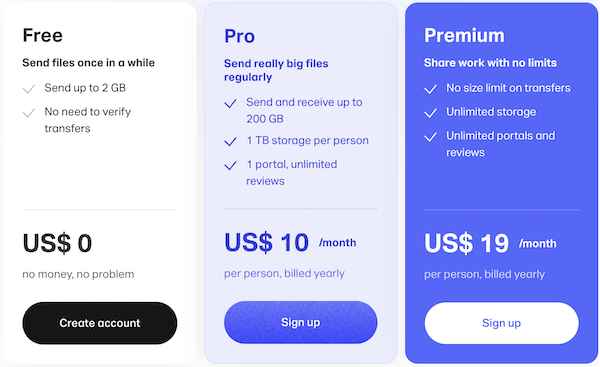Click checkmark beside No size limit on transfers
Image resolution: width=600 pixels, height=367 pixels.
click(x=430, y=89)
